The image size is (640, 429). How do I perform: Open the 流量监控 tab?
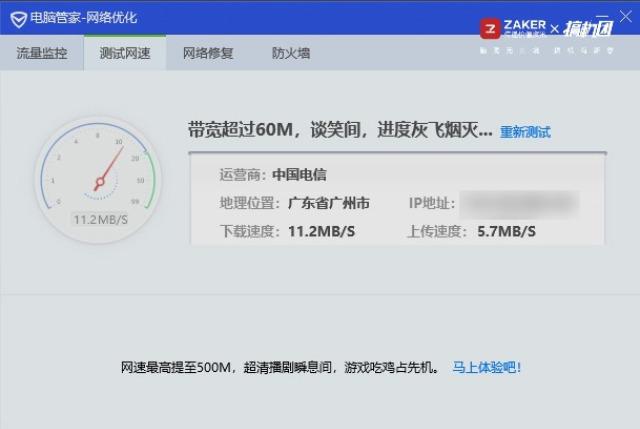point(42,53)
